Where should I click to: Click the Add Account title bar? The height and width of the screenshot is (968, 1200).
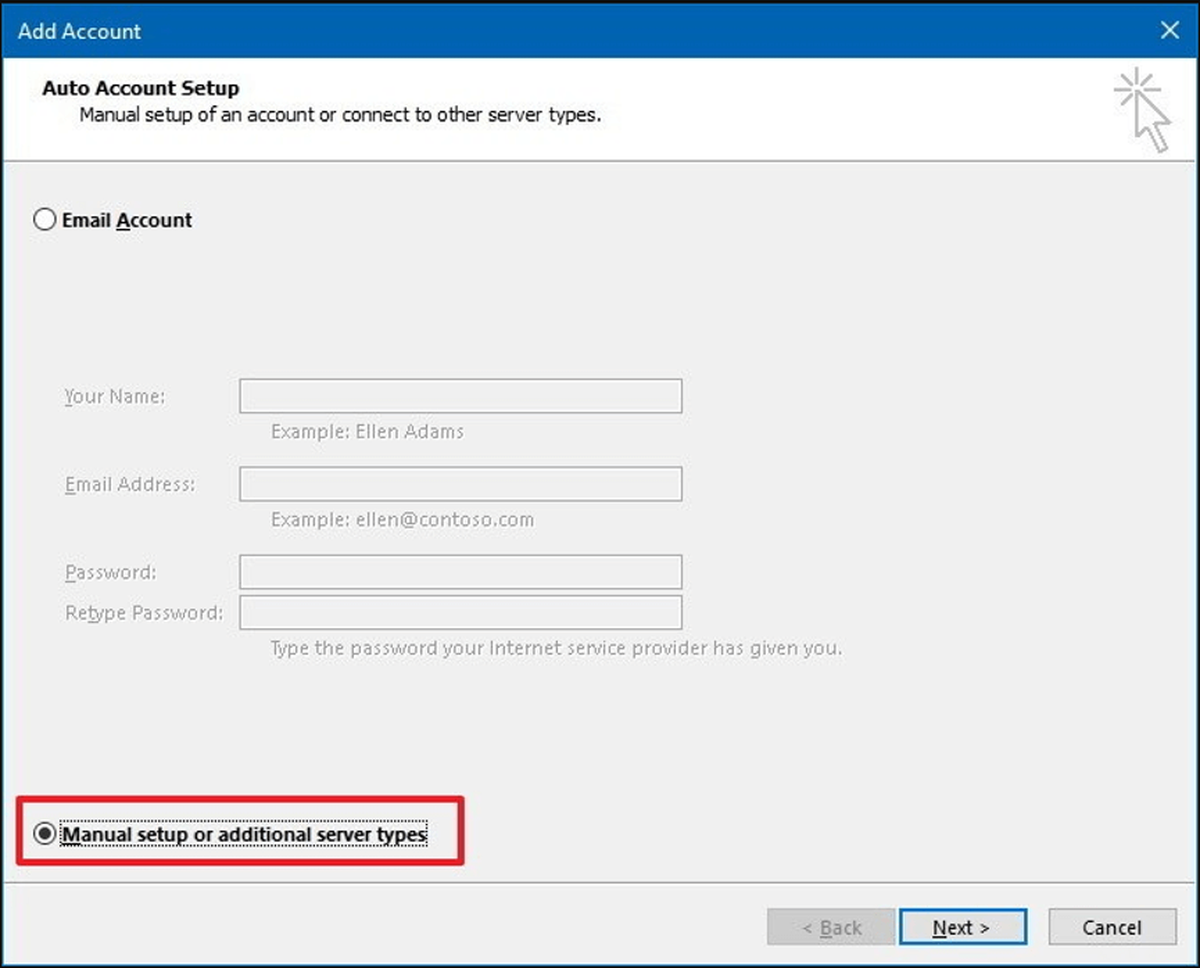tap(600, 30)
